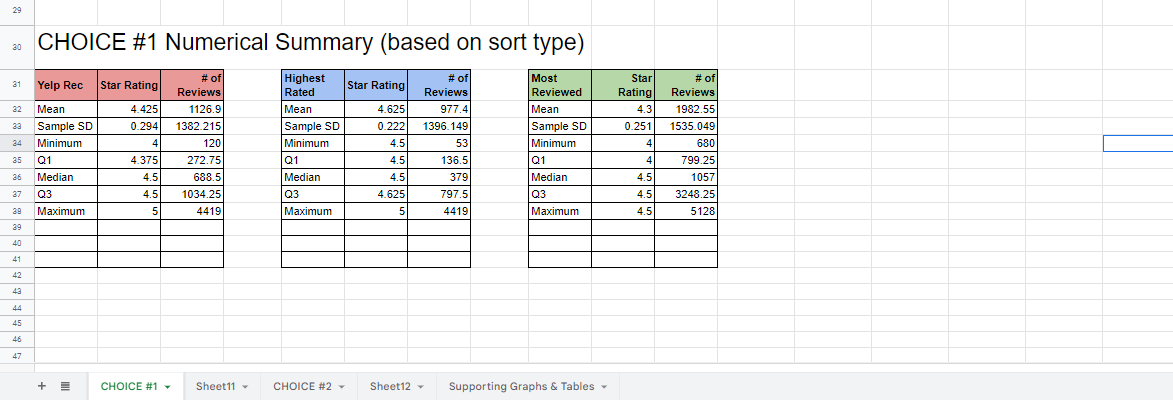
Task: Click the cell with value 272.75
Action: (192, 160)
